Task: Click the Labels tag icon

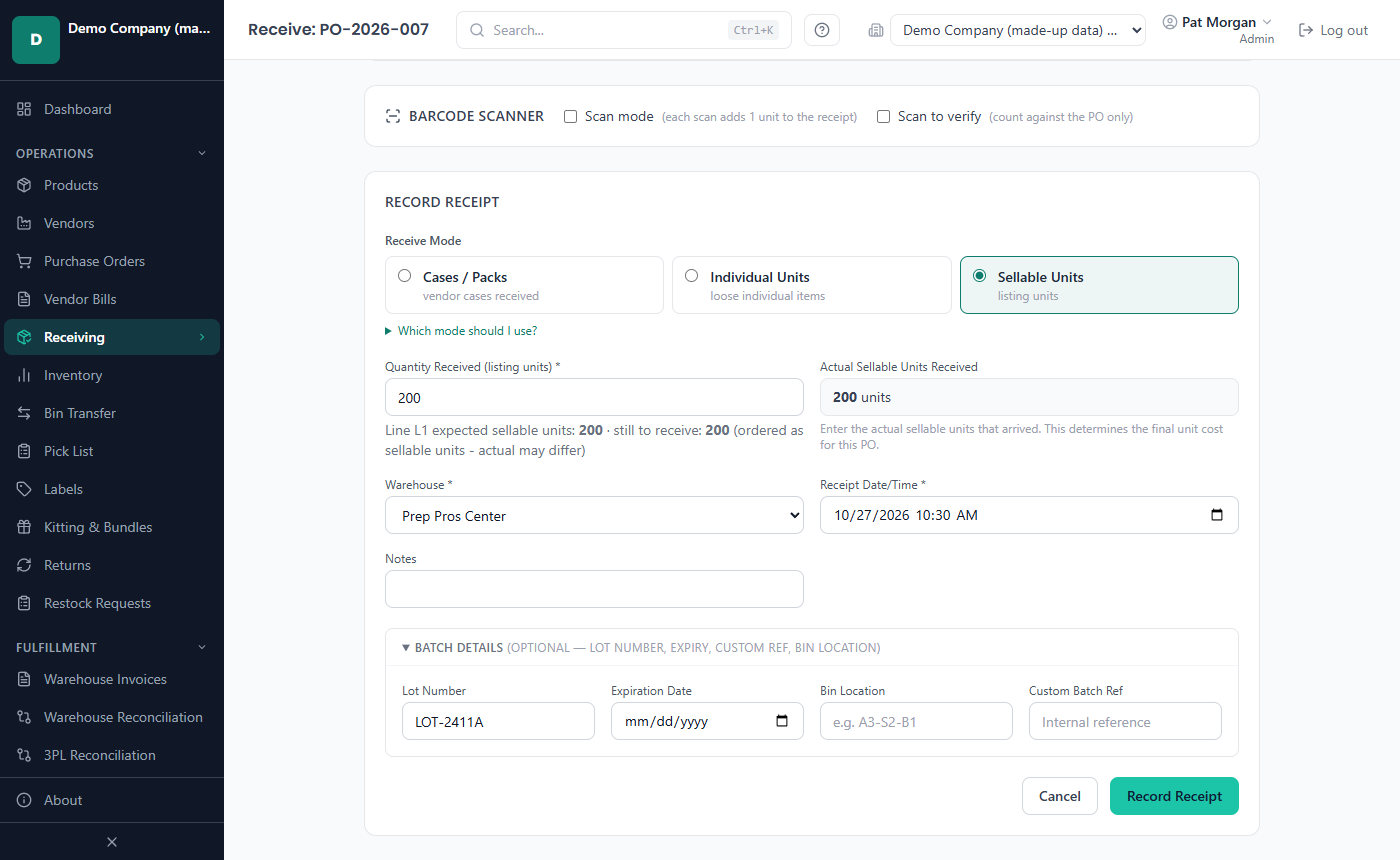Action: pos(24,489)
